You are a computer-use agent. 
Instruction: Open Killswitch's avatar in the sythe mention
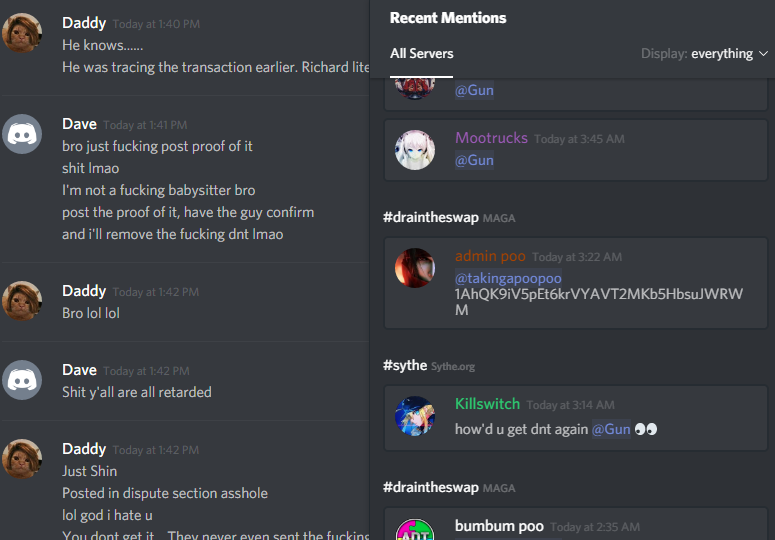(x=415, y=415)
